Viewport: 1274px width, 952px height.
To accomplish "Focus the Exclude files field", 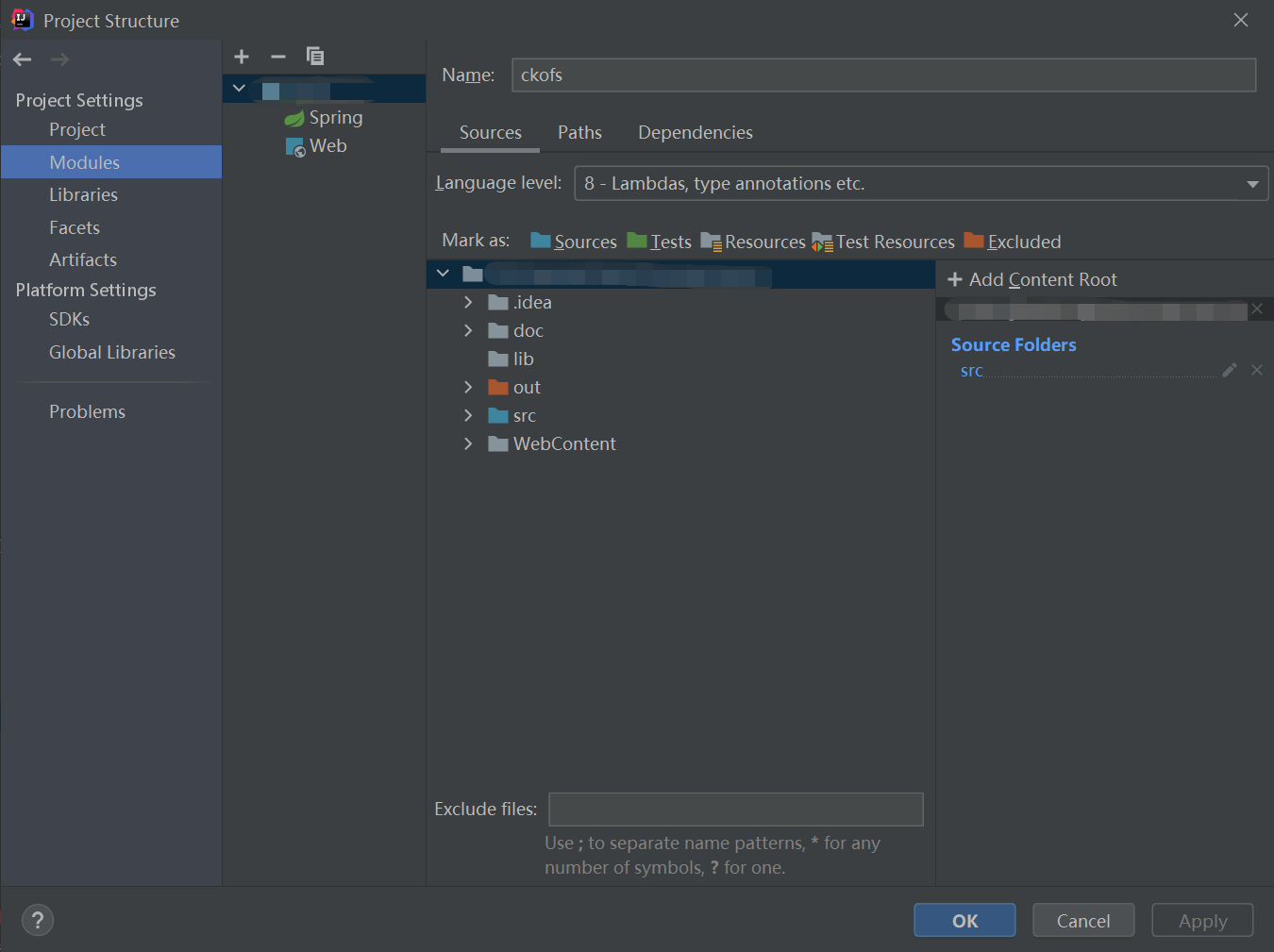I will pyautogui.click(x=736, y=810).
